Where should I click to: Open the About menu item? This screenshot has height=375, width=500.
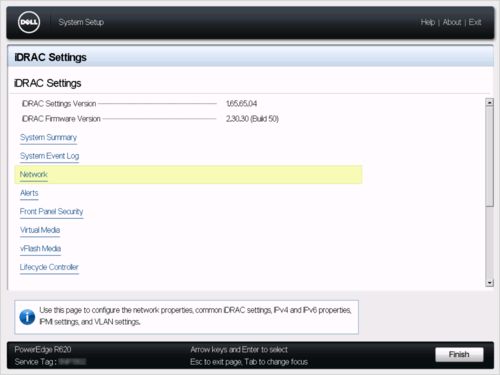(452, 22)
